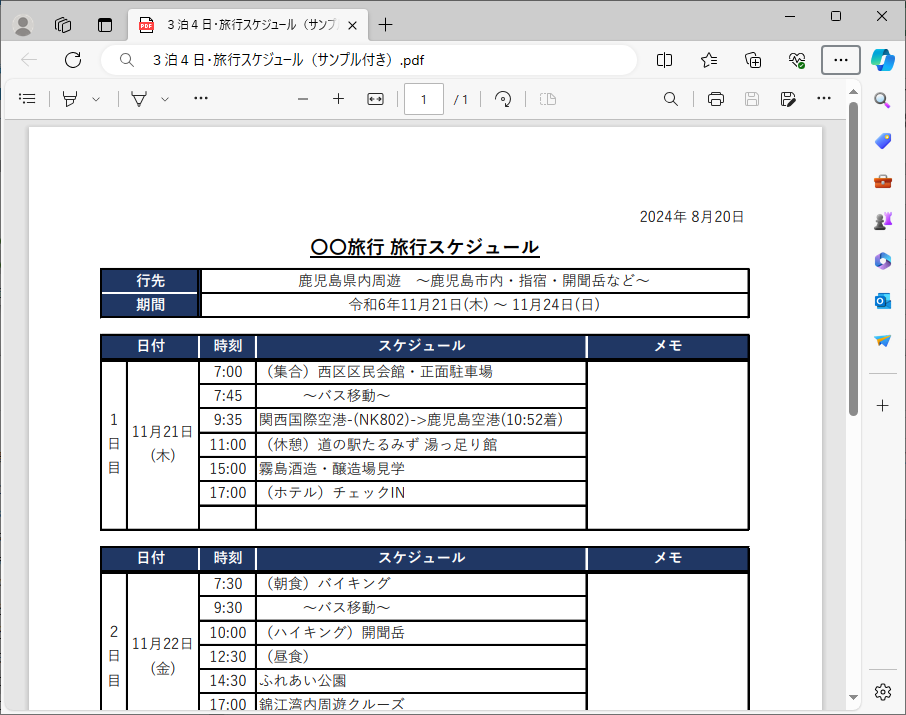Open Copilot in the sidebar
906x715 pixels.
(x=883, y=62)
